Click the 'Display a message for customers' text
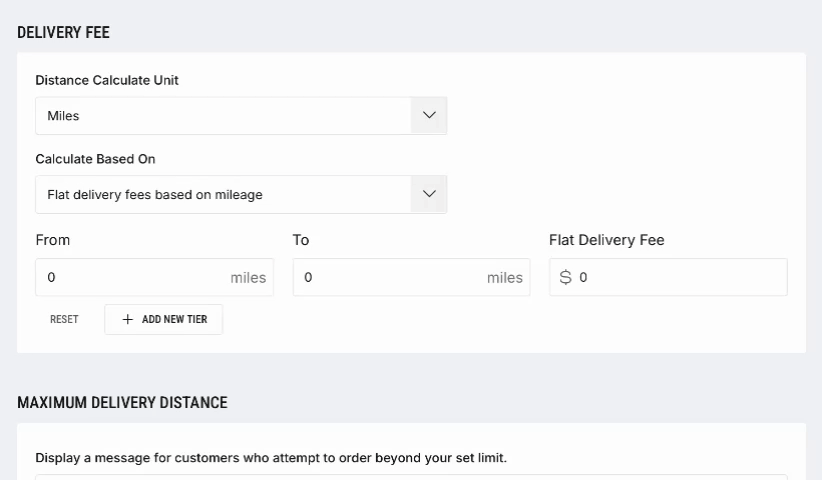Image resolution: width=822 pixels, height=480 pixels. [271, 458]
